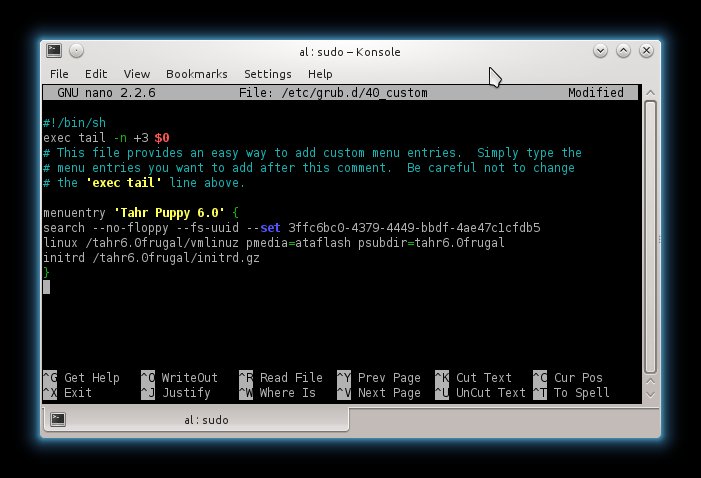The height and width of the screenshot is (478, 701).
Task: Open the Settings menu
Action: (268, 74)
